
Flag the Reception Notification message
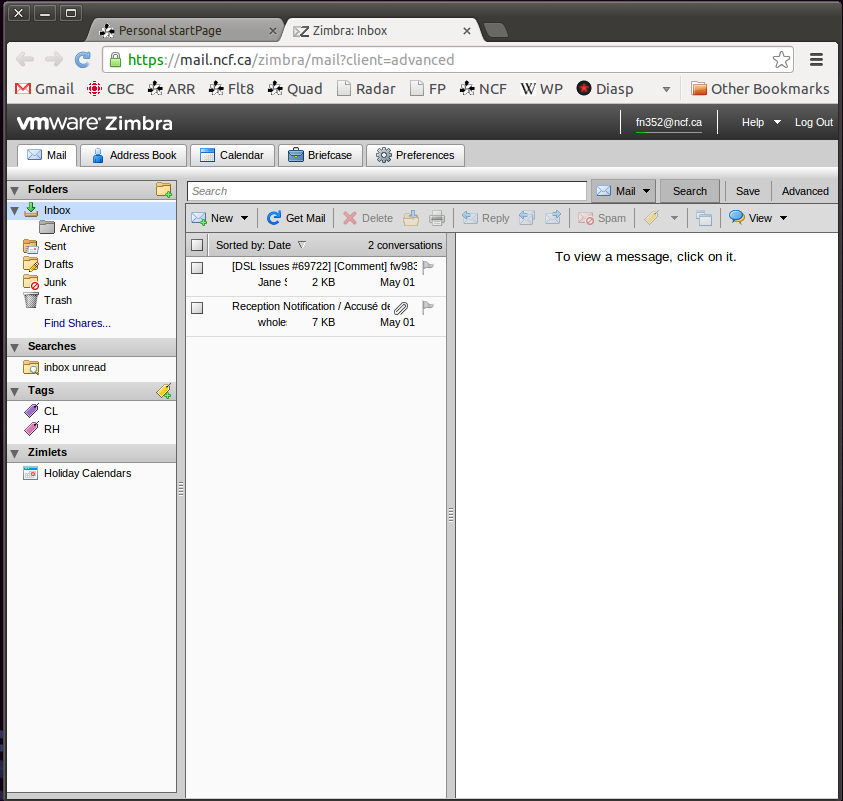[x=428, y=307]
